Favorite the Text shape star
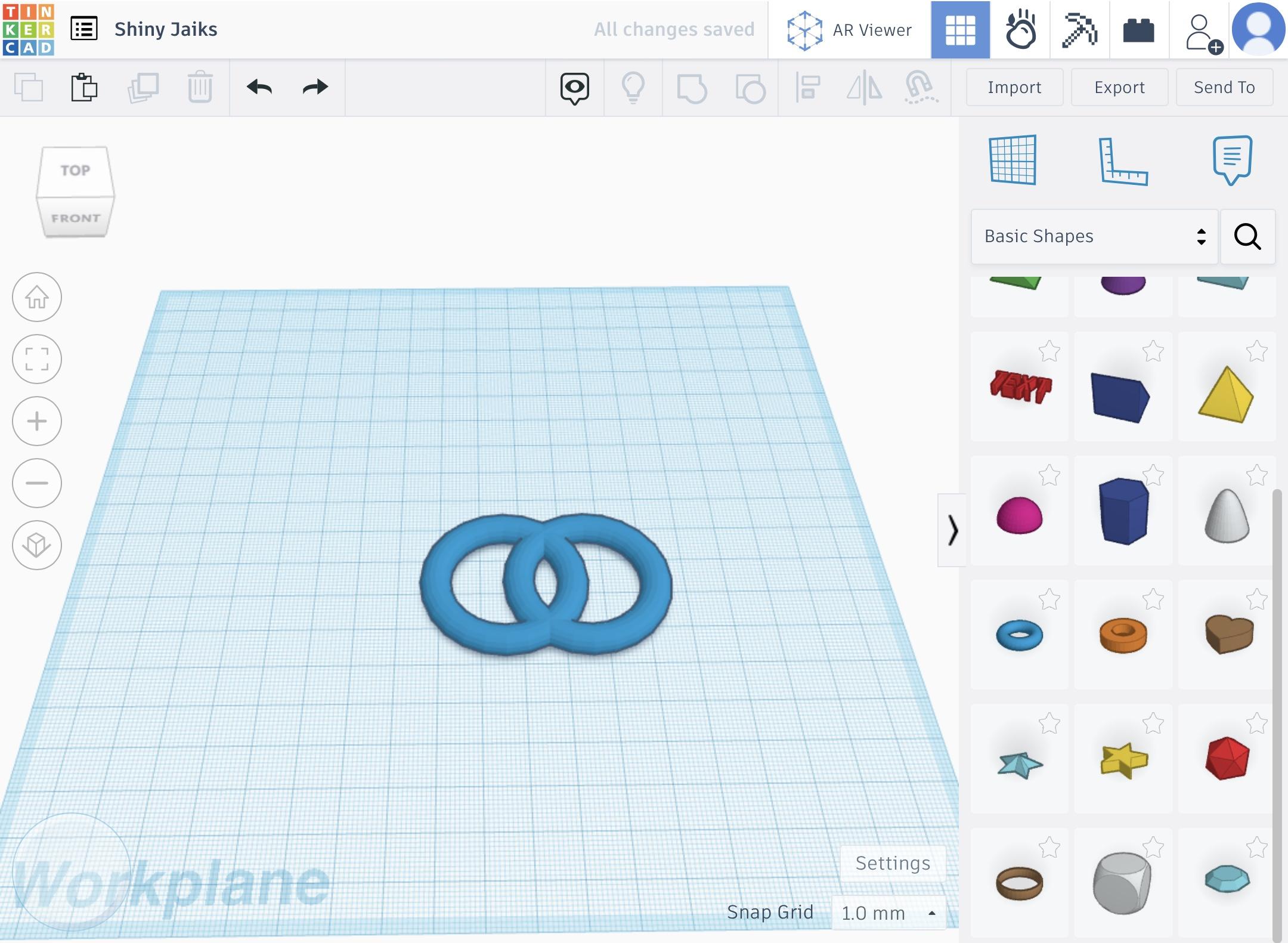 1049,351
